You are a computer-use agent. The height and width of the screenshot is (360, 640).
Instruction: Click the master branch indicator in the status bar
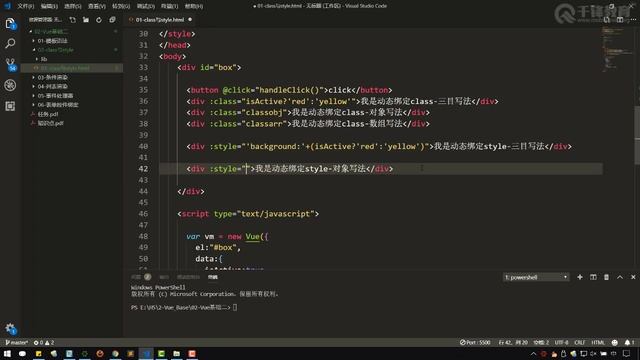(x=17, y=342)
